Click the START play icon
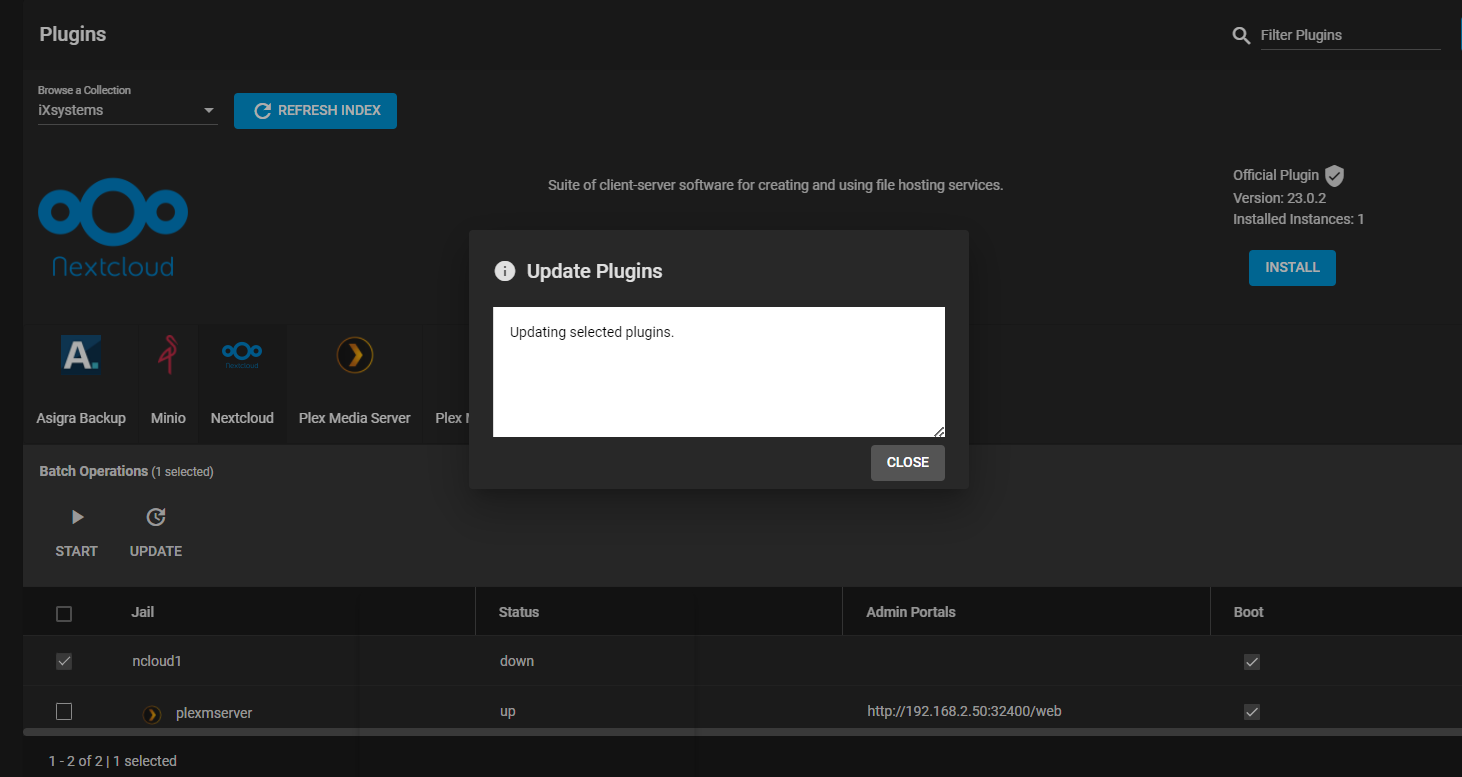 coord(77,518)
